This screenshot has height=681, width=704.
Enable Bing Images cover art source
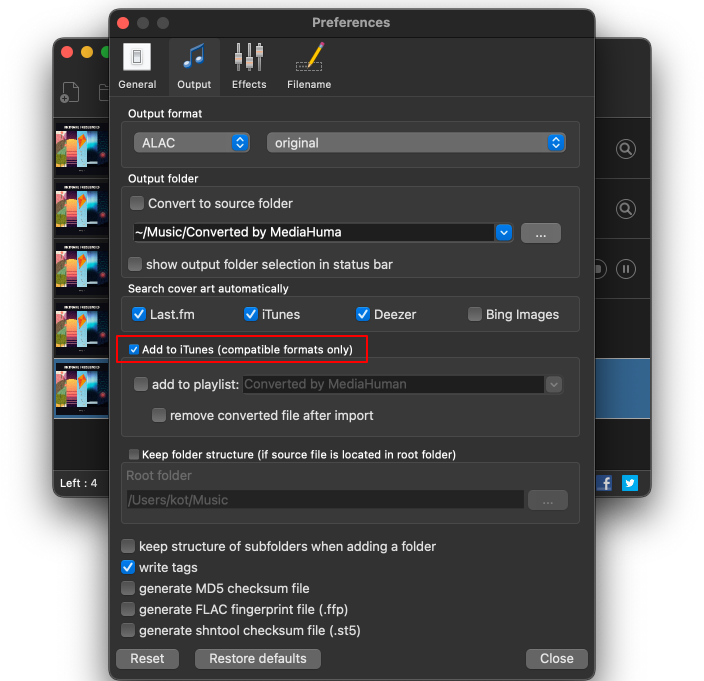(475, 314)
